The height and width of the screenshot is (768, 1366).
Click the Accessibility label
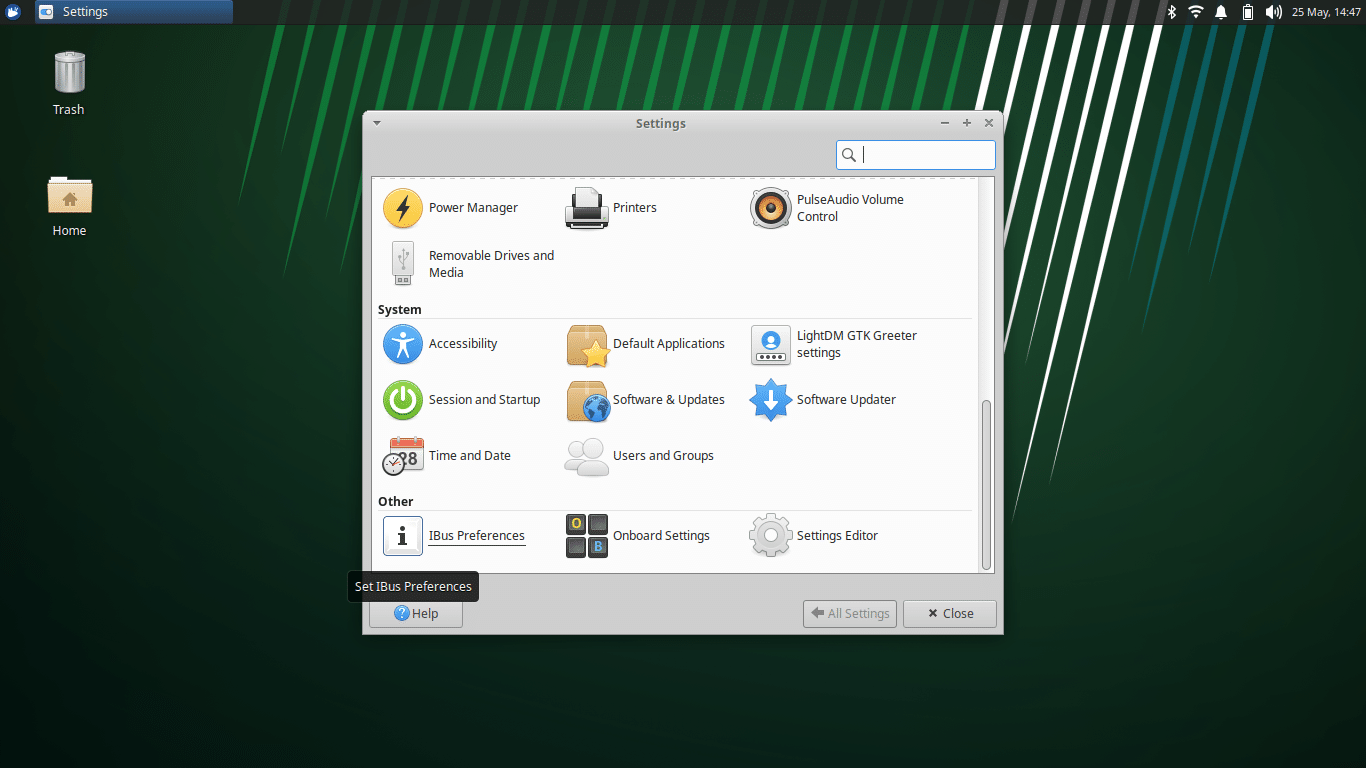(463, 344)
